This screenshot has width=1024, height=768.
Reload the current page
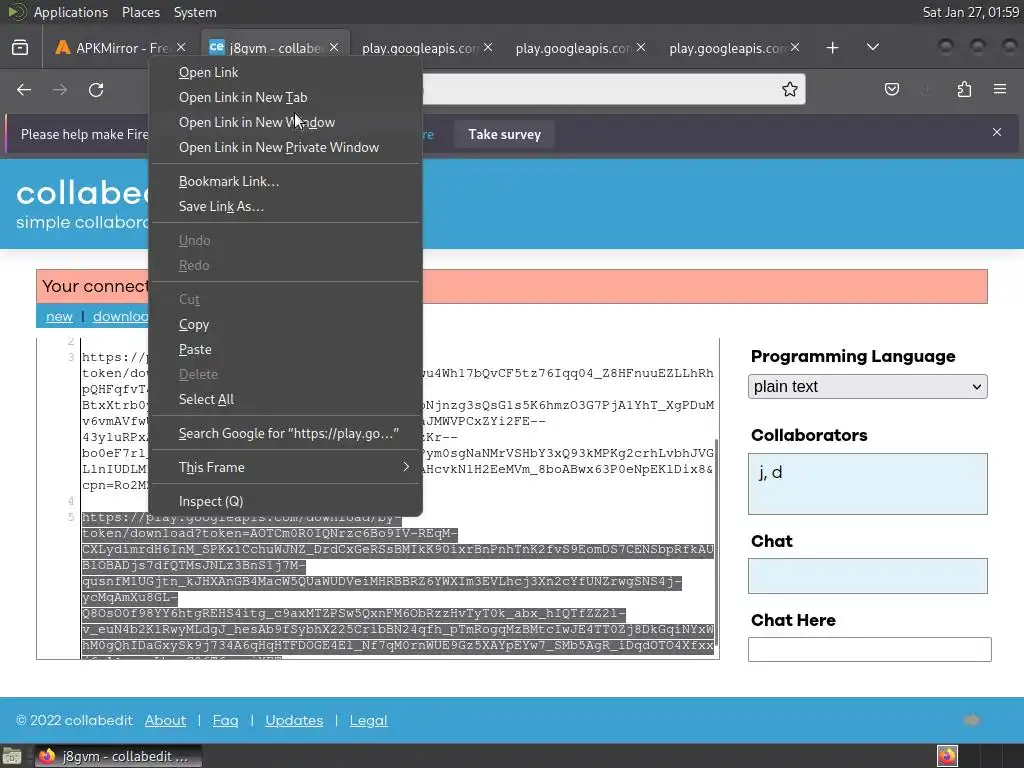pyautogui.click(x=96, y=89)
